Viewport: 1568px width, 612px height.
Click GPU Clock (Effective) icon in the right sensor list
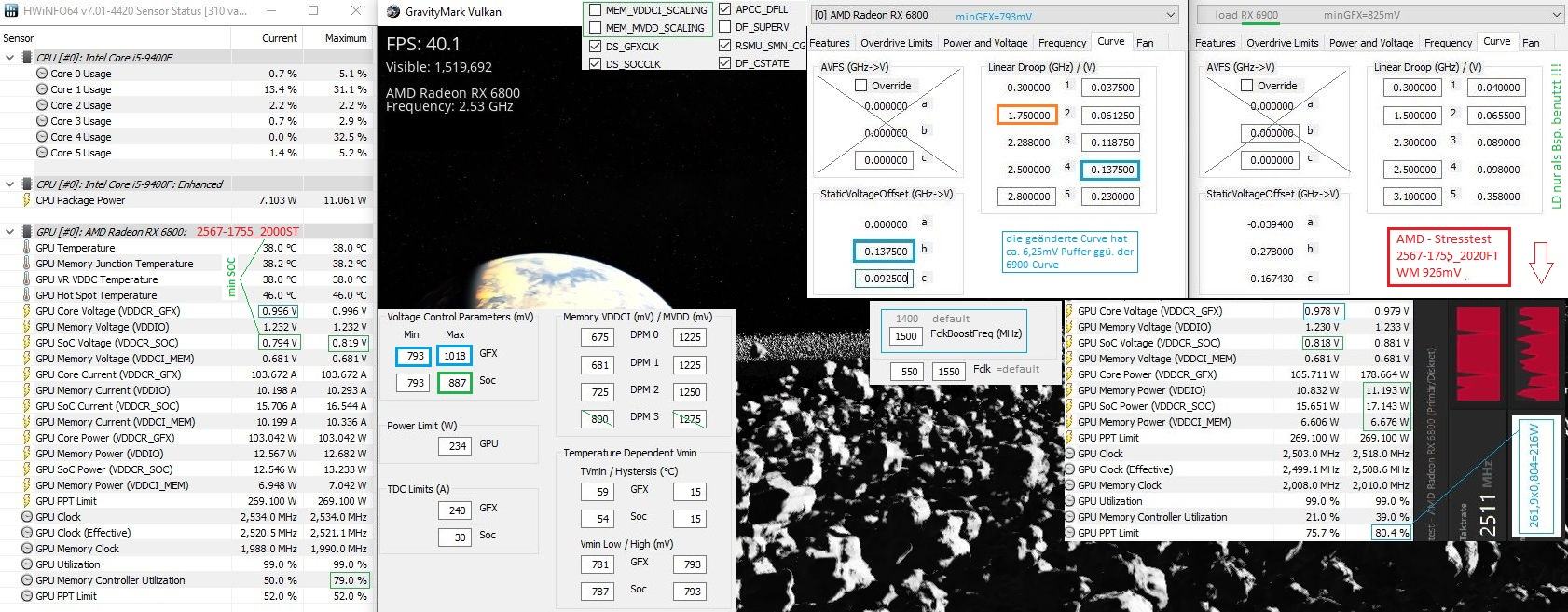(x=1069, y=469)
